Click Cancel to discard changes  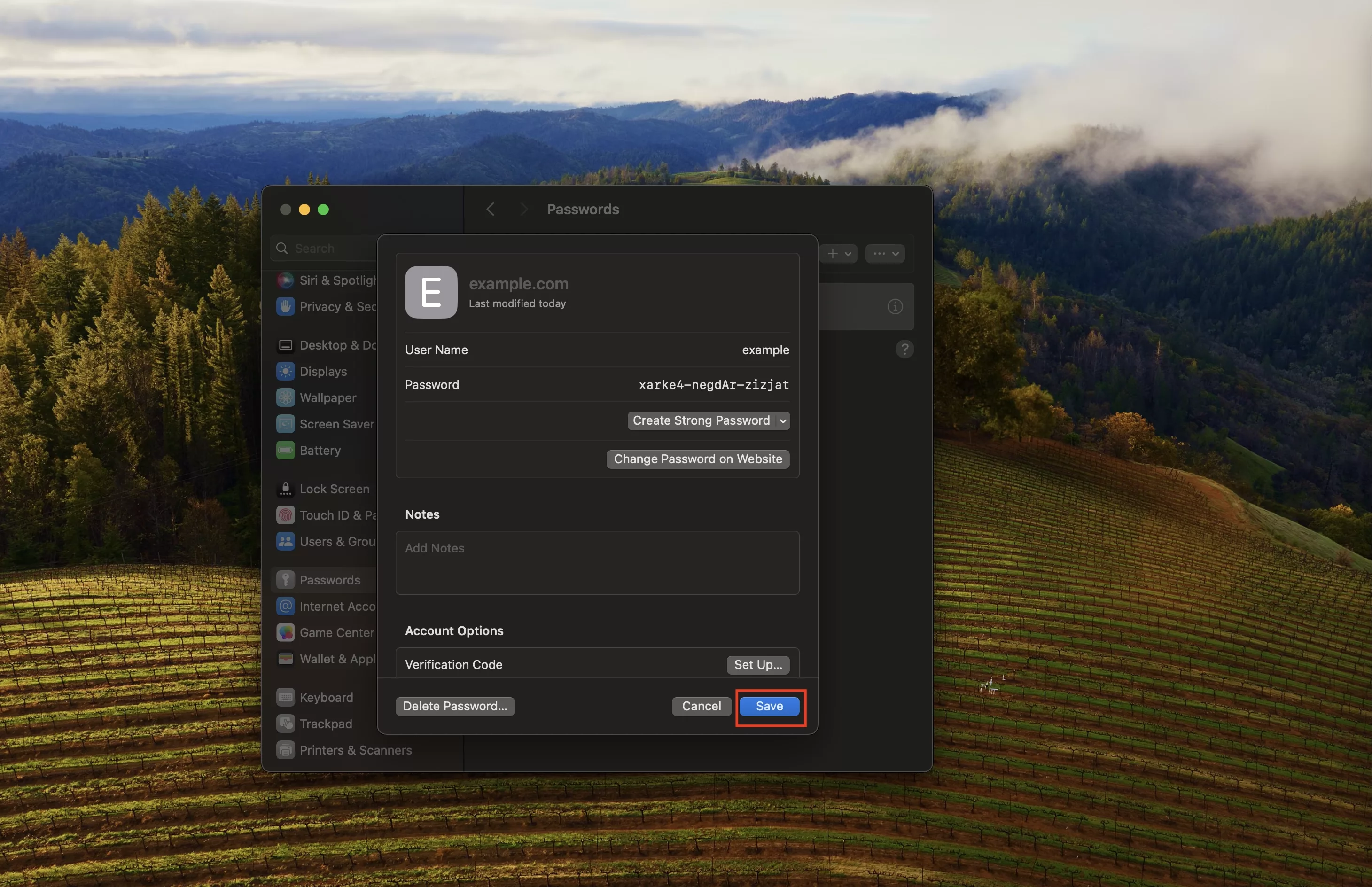(700, 706)
